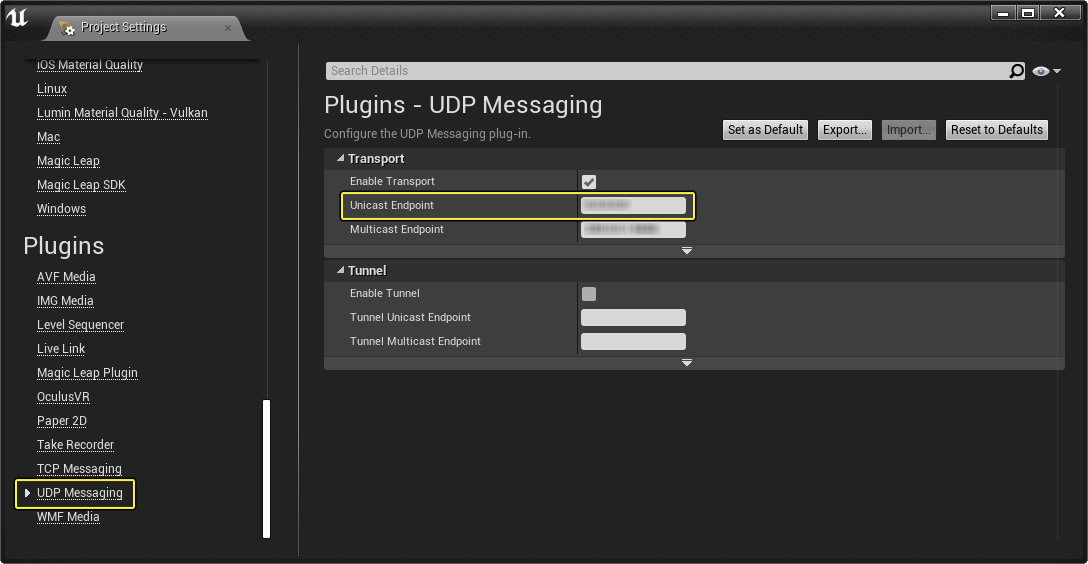Click the Unreal Engine logo icon

coord(17,17)
